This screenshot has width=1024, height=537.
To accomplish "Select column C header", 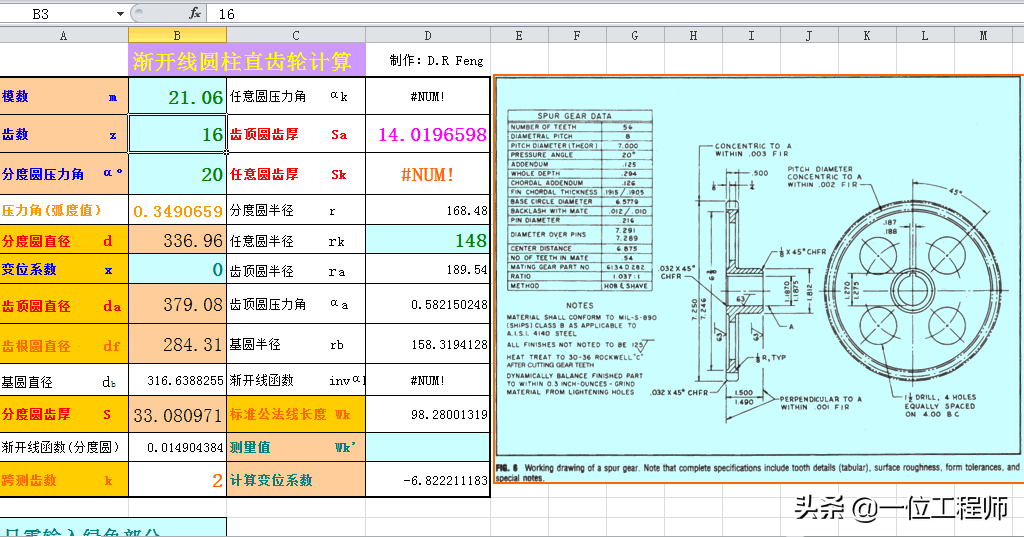I will point(296,35).
